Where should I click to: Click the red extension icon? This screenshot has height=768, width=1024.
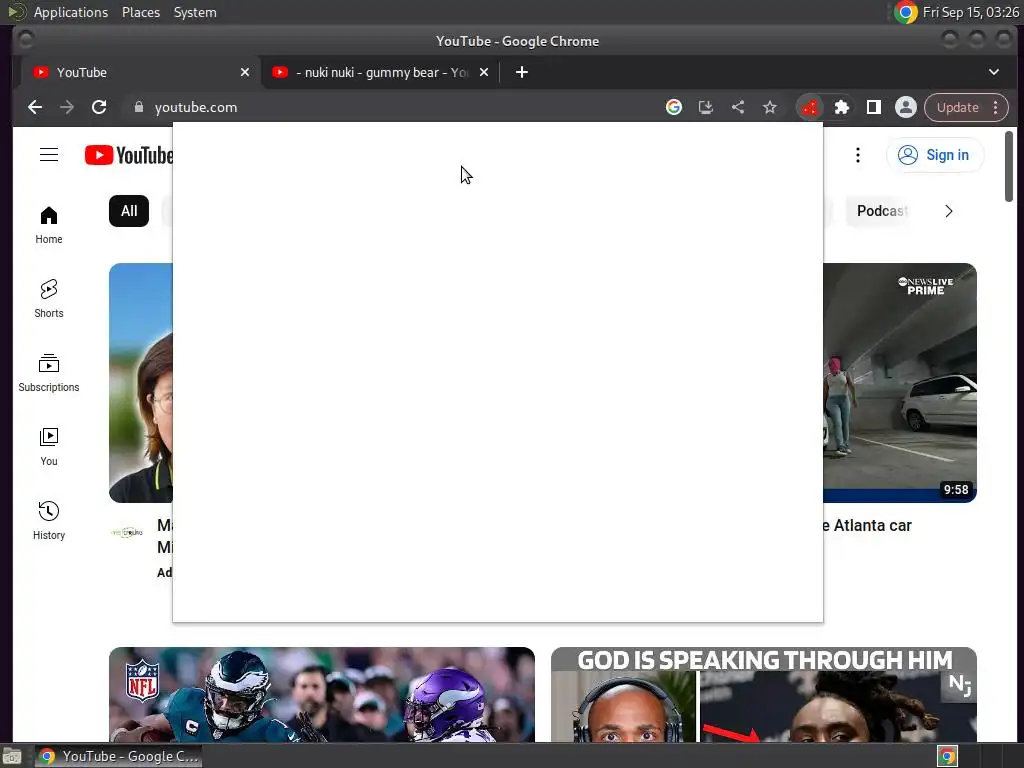(x=810, y=107)
